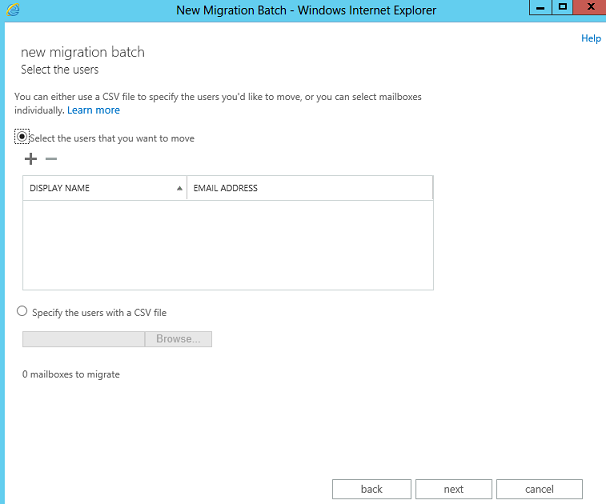The height and width of the screenshot is (504, 606).
Task: Click the Internet Explorer icon in title bar
Action: click(13, 10)
